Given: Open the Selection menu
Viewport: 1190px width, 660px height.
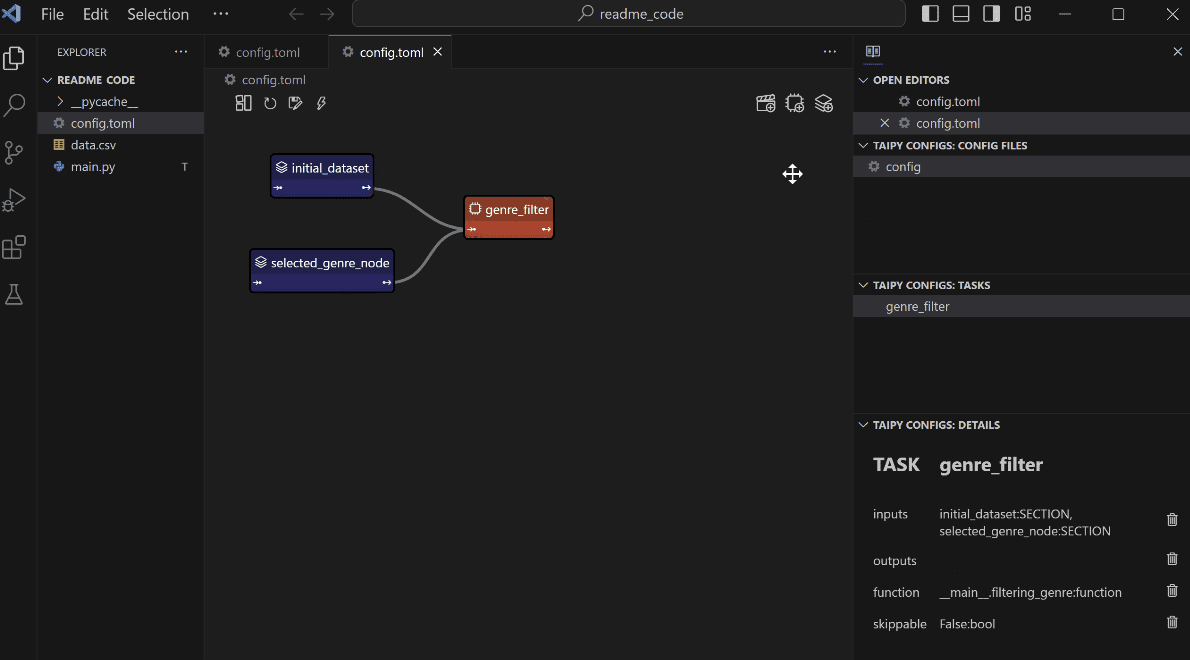Looking at the screenshot, I should [x=158, y=14].
